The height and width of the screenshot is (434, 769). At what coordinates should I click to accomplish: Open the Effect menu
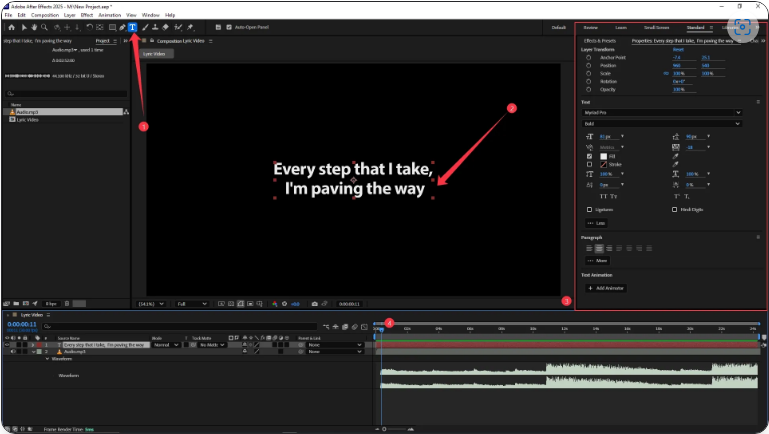tap(87, 15)
